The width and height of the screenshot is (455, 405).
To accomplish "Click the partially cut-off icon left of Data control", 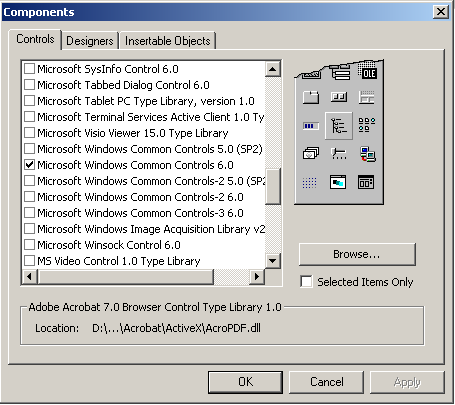I will [x=312, y=75].
